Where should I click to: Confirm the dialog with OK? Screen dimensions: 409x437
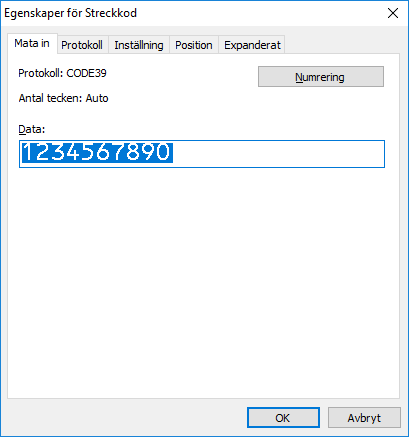pos(283,418)
